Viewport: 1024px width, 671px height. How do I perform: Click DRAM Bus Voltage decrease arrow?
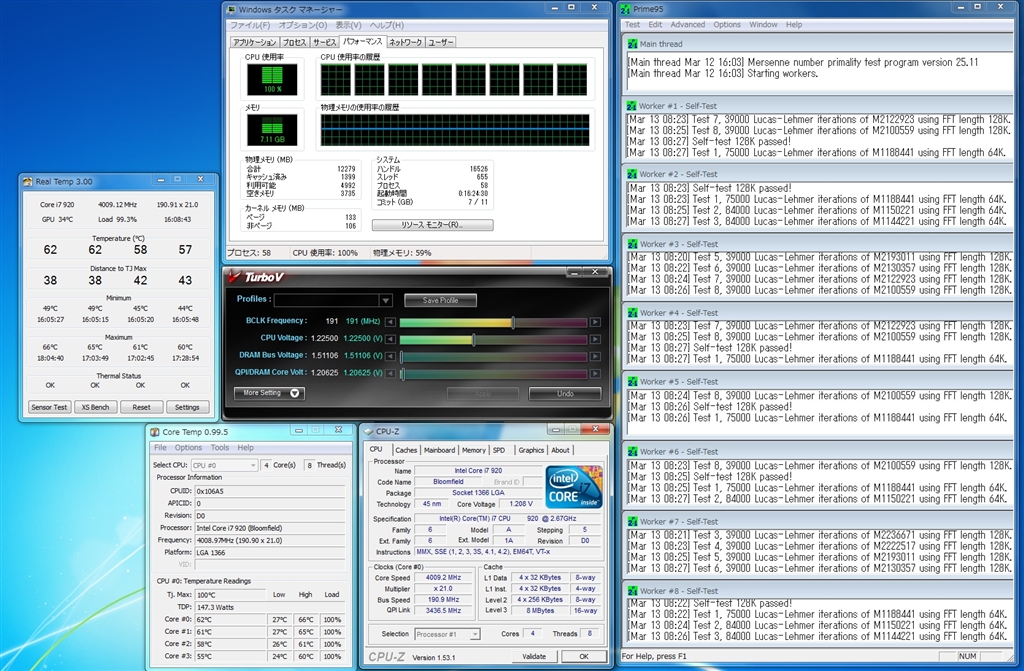[x=391, y=356]
